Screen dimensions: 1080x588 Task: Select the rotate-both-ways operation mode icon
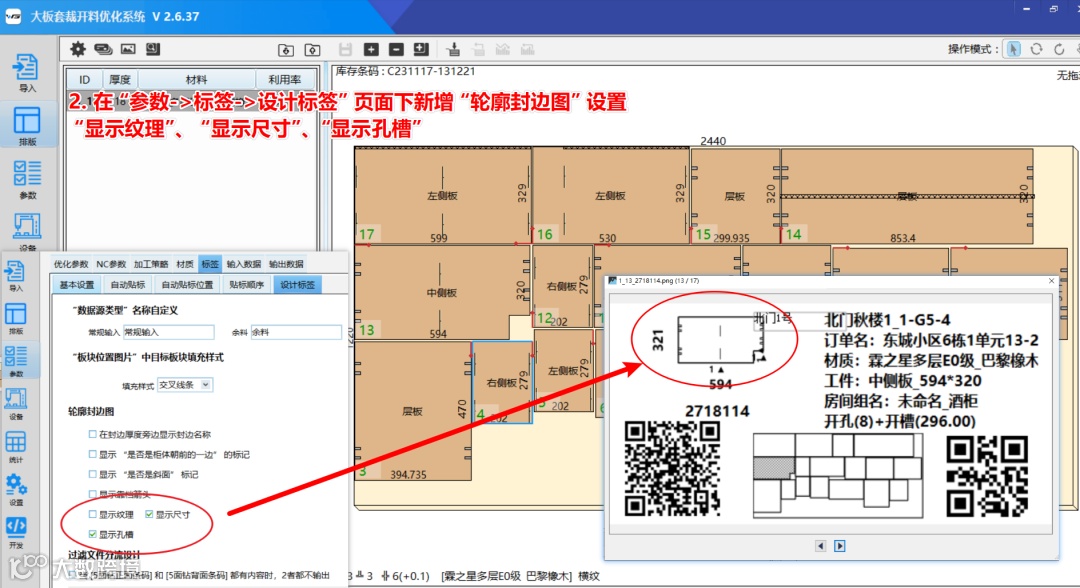pos(1036,49)
